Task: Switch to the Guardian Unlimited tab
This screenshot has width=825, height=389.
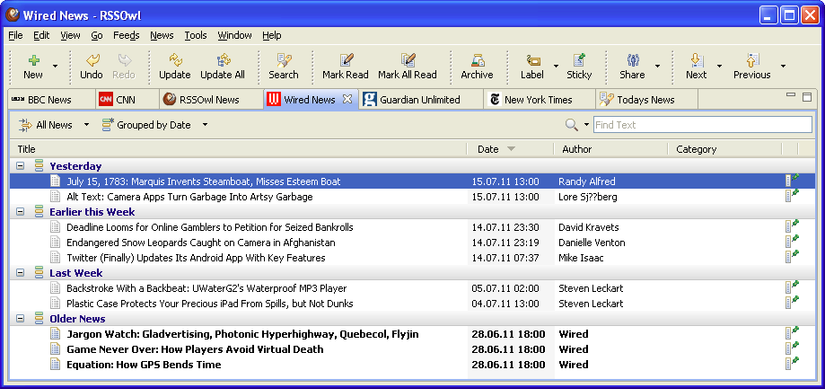Action: [x=421, y=99]
